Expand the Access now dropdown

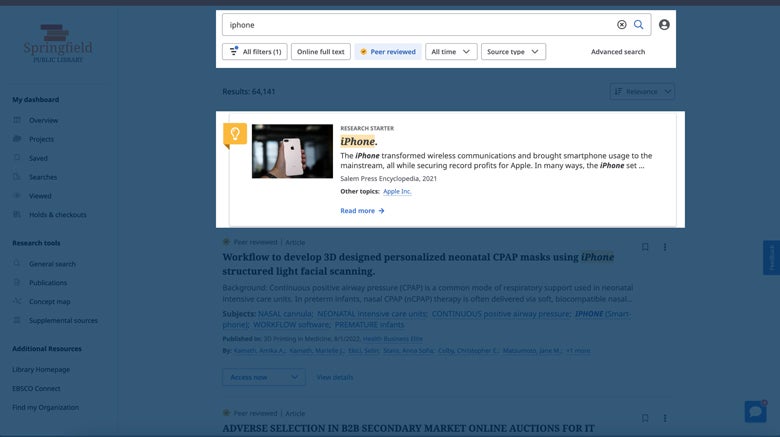coord(264,377)
